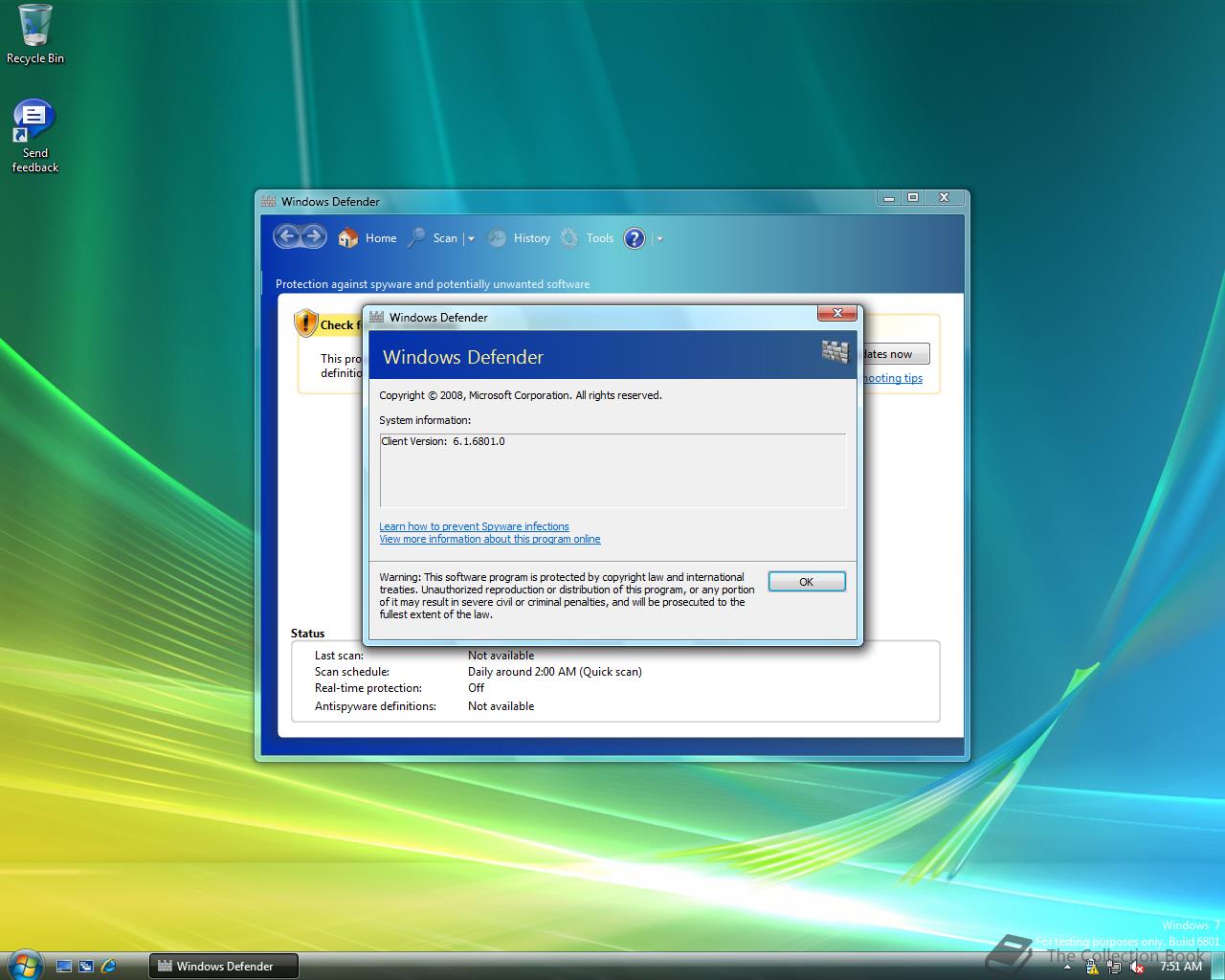Launch Internet Explorer from Quick Launch
Image resolution: width=1225 pixels, height=980 pixels.
click(x=108, y=967)
